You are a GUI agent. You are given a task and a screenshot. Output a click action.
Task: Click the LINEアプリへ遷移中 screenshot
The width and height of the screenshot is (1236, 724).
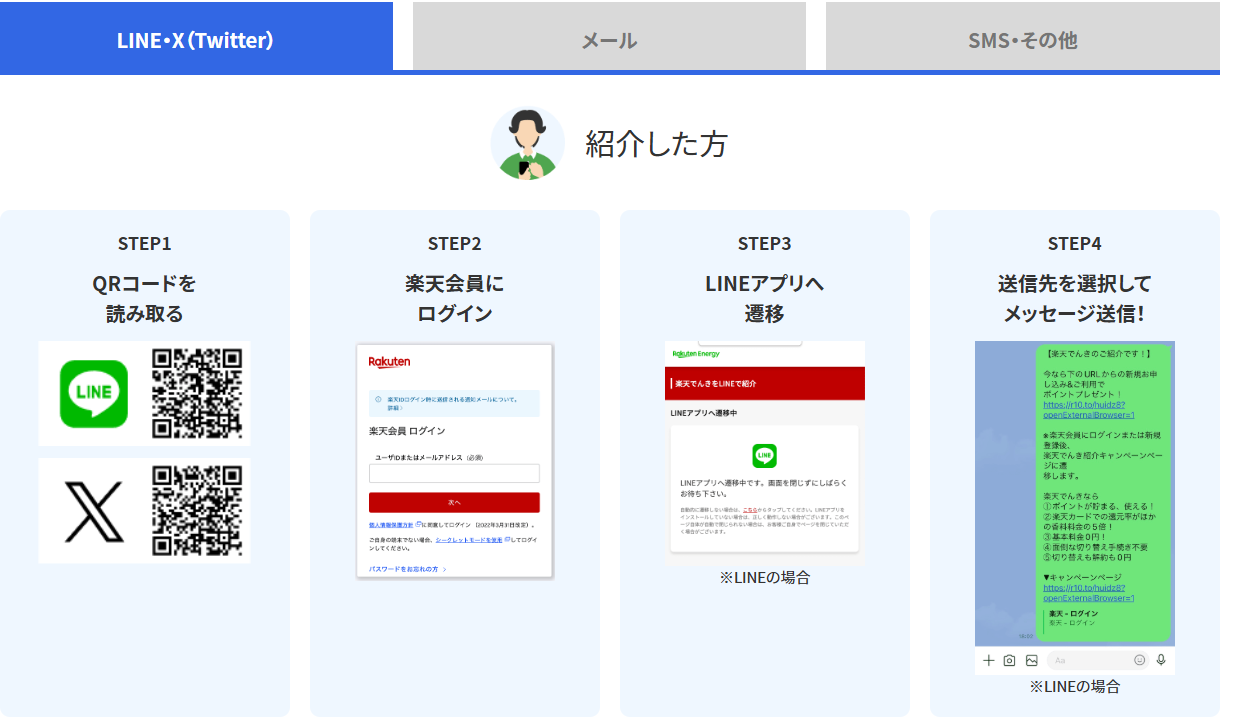[x=765, y=451]
